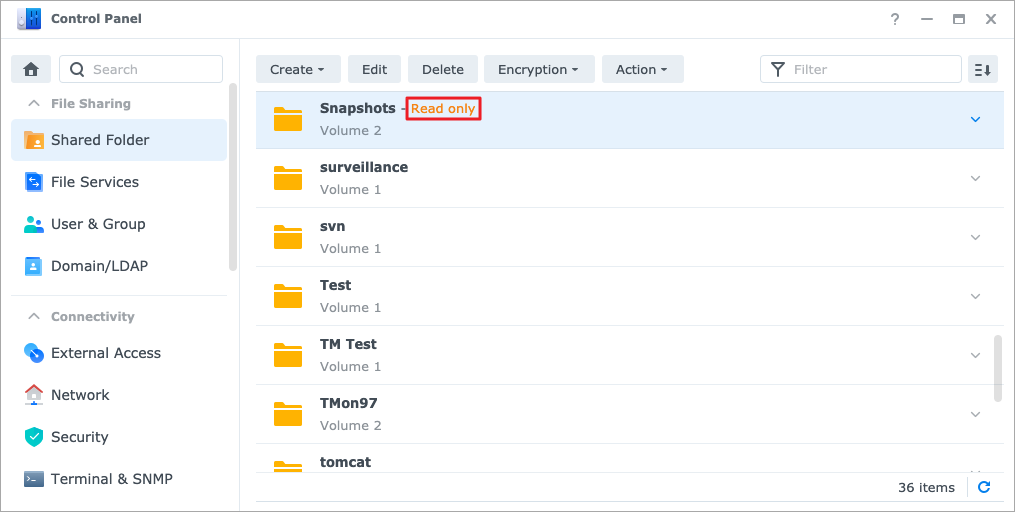1015x512 pixels.
Task: Open help with the question mark icon
Action: tap(895, 19)
